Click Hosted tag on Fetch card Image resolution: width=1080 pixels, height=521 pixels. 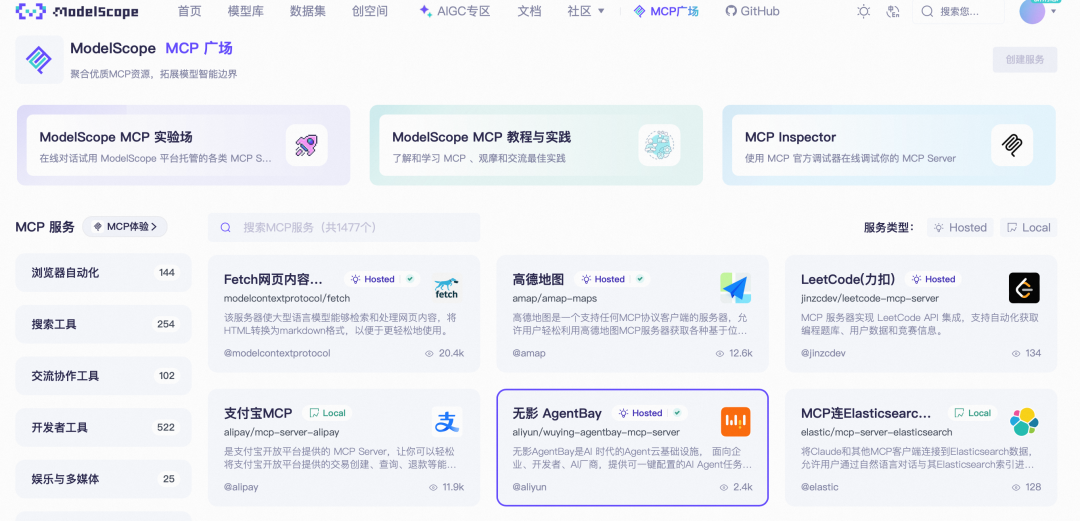pyautogui.click(x=373, y=279)
